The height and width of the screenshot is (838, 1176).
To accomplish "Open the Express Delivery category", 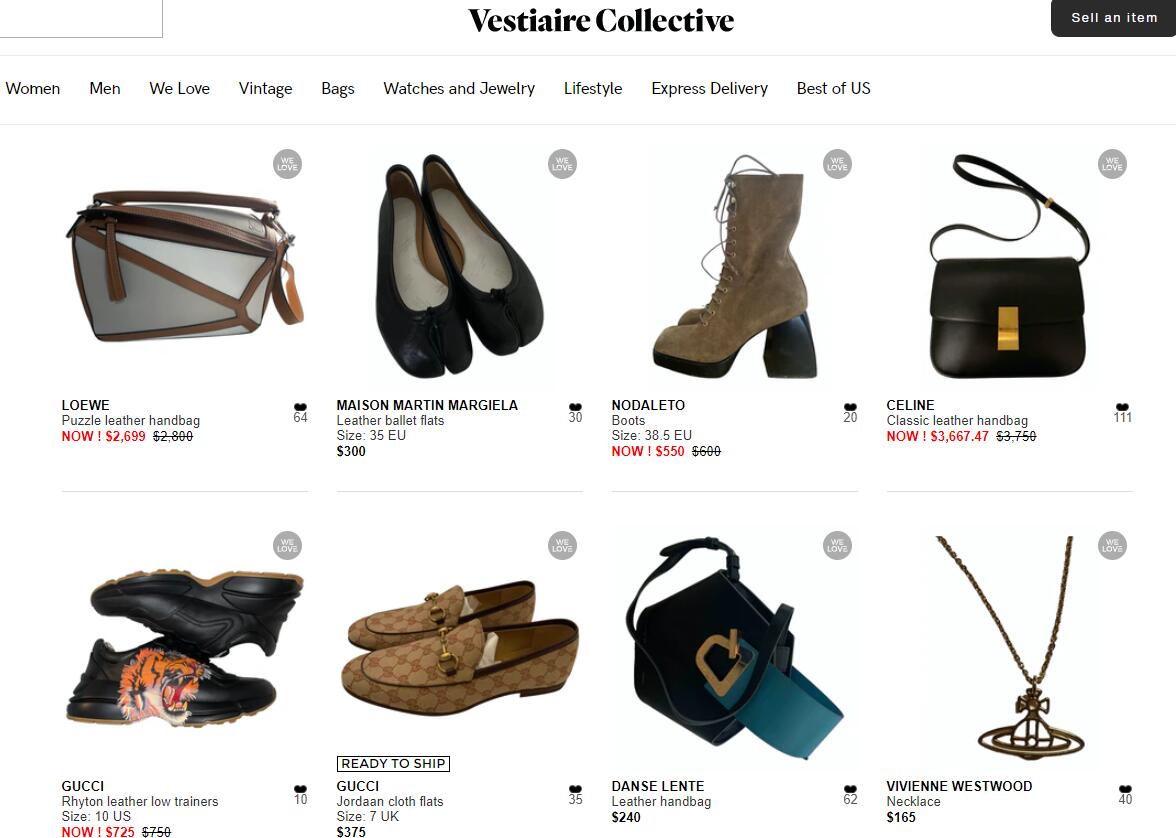I will coord(710,89).
